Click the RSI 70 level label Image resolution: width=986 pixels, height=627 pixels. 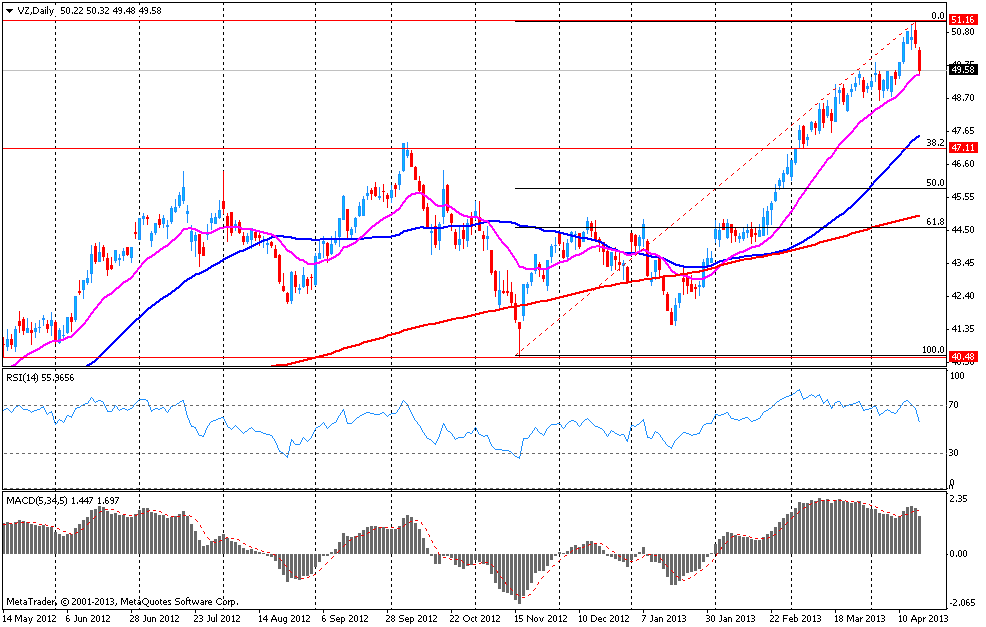[x=954, y=404]
